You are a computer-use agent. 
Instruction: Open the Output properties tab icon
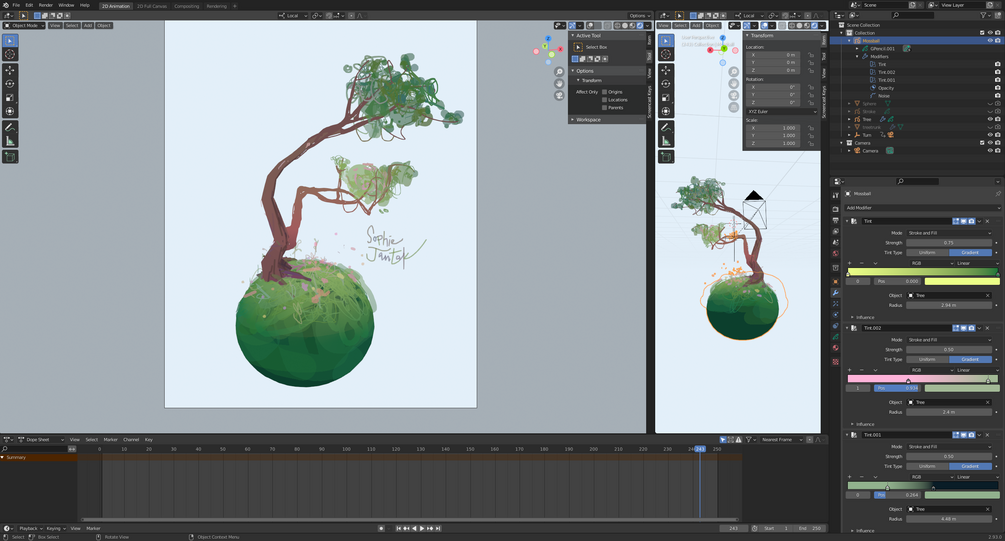tap(835, 220)
